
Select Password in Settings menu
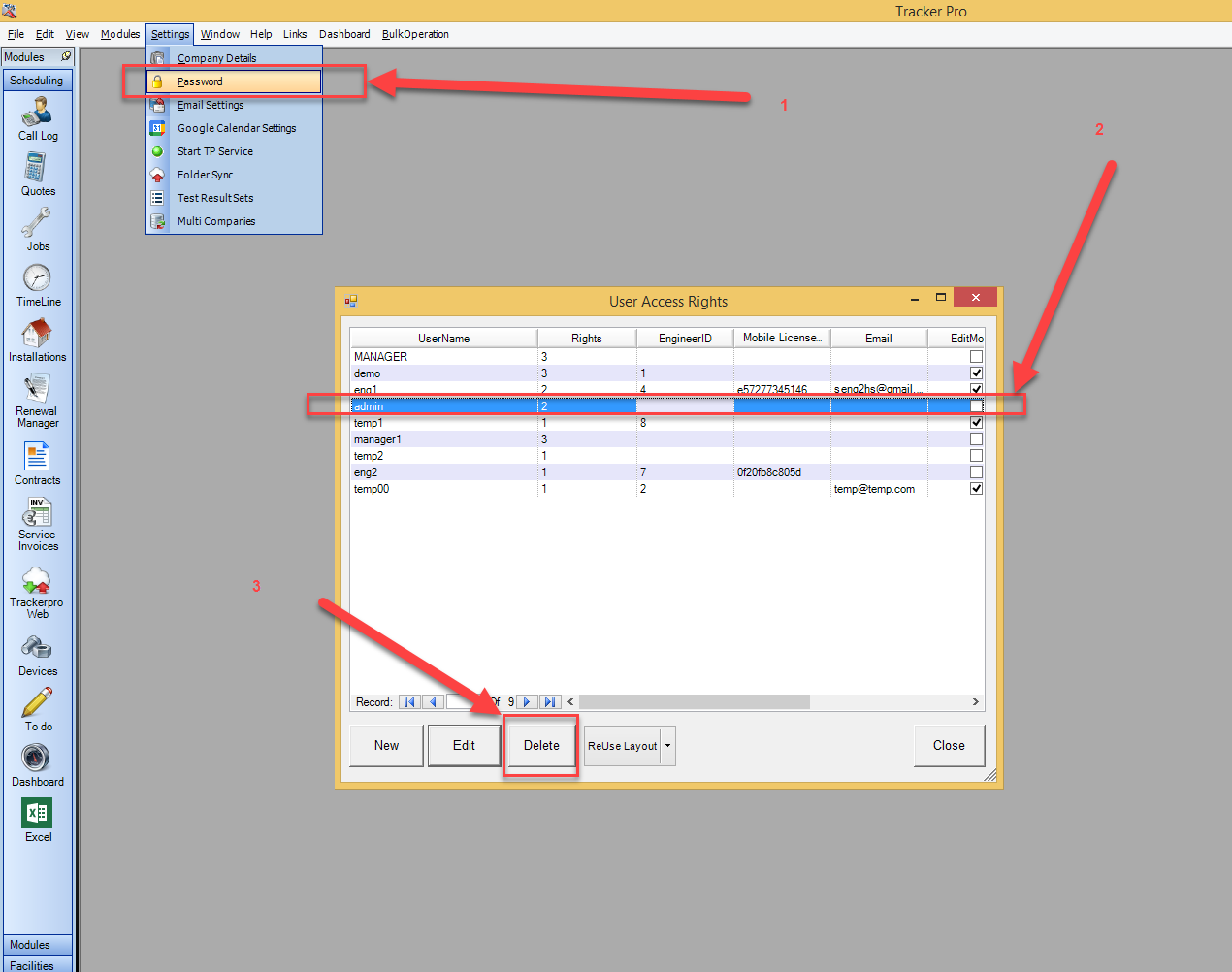coord(234,81)
